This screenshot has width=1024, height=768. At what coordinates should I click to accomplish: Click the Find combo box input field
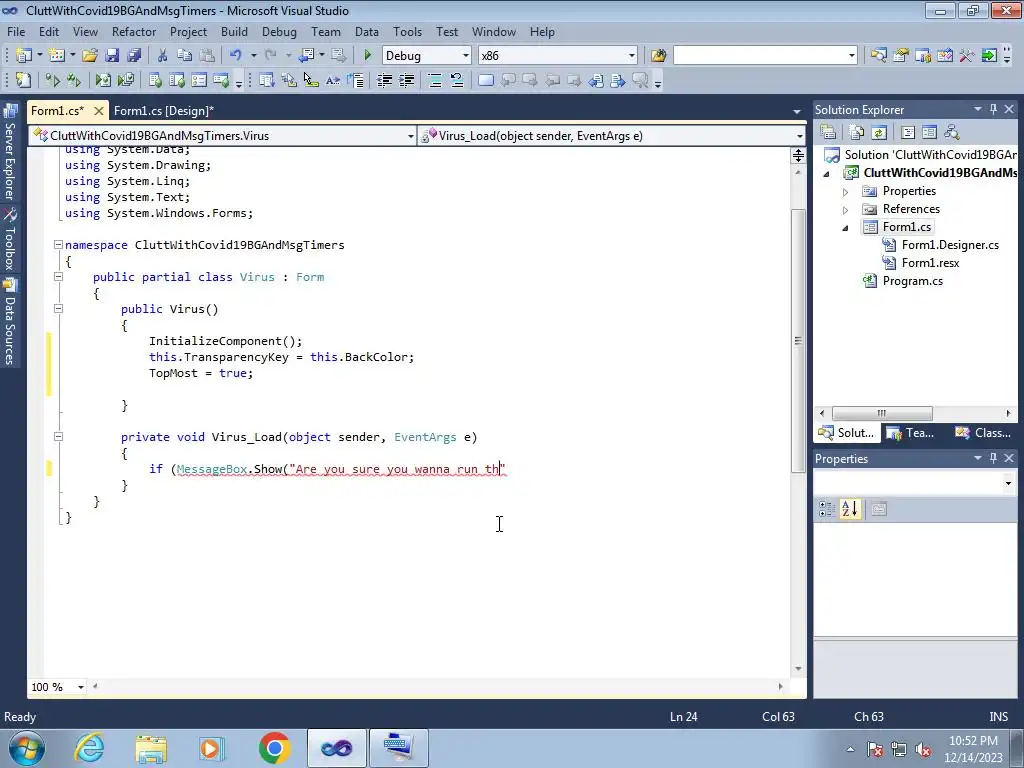click(x=760, y=56)
